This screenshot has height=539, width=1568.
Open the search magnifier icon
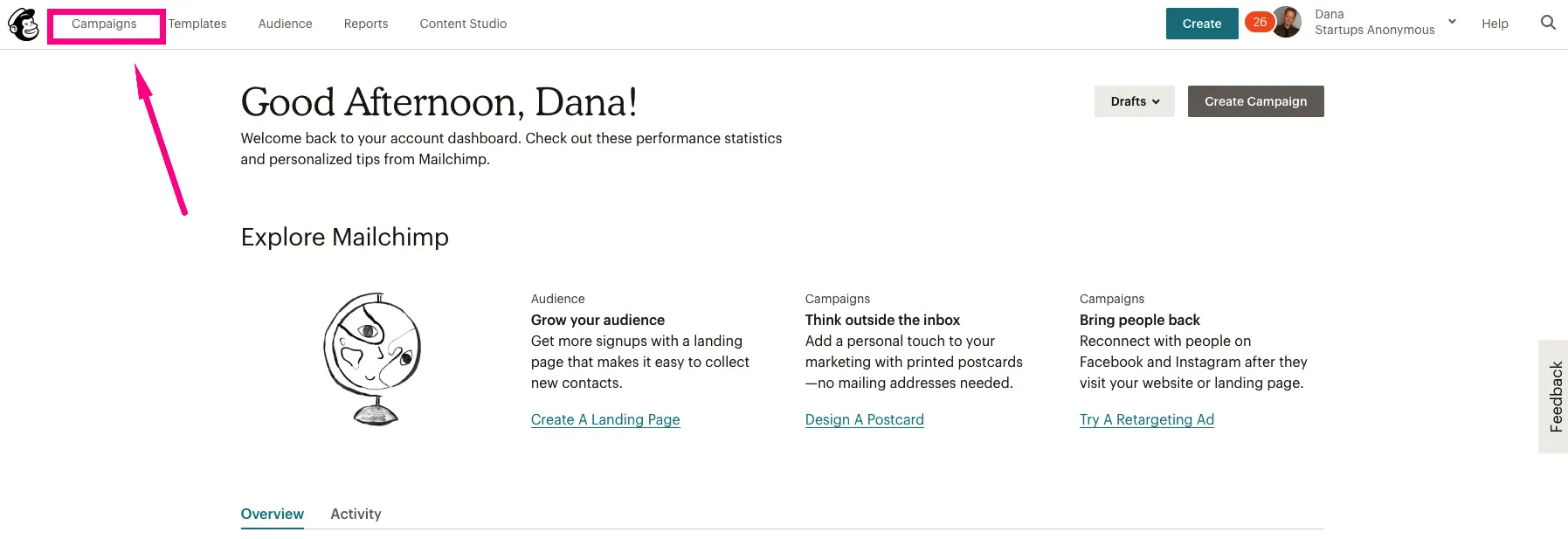tap(1548, 23)
